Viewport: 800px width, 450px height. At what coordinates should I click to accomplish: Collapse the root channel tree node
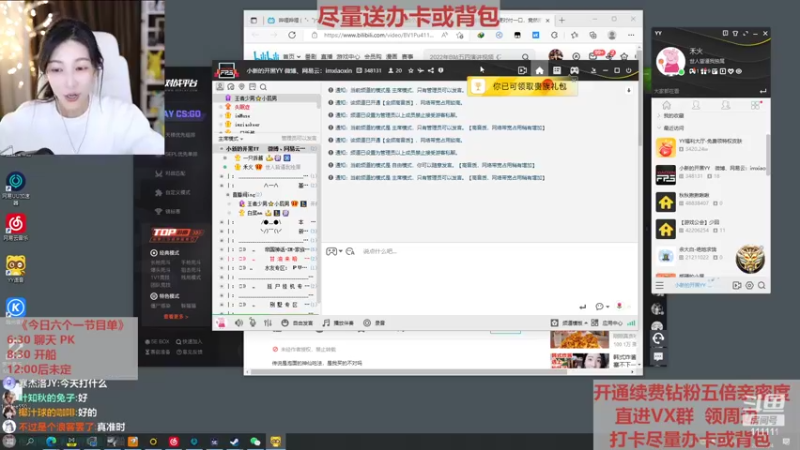(221, 148)
